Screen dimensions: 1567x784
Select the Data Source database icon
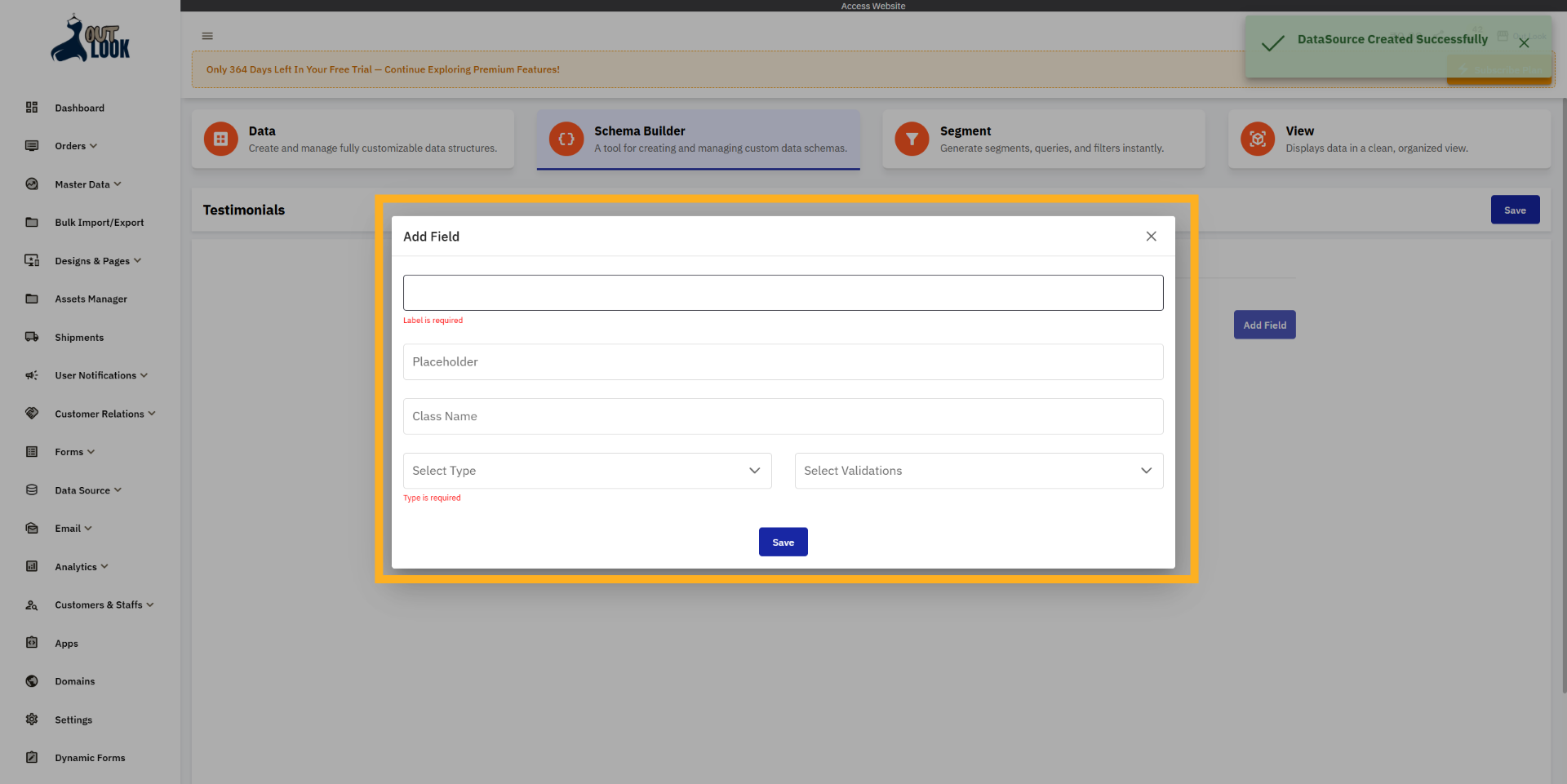(32, 490)
